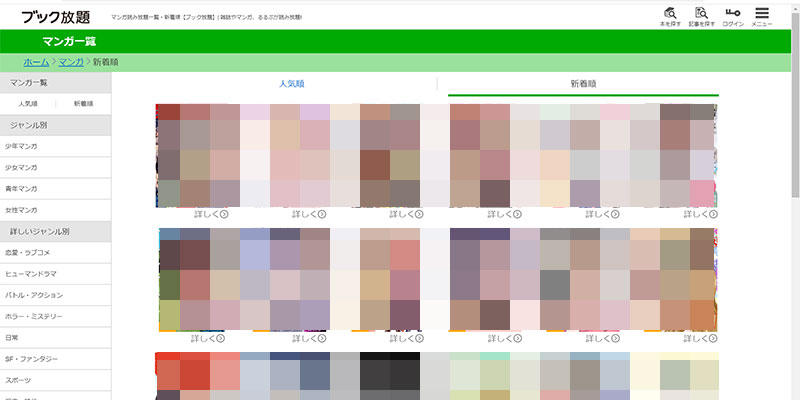Click the ブック放題 site logo
The image size is (800, 400).
pos(49,16)
